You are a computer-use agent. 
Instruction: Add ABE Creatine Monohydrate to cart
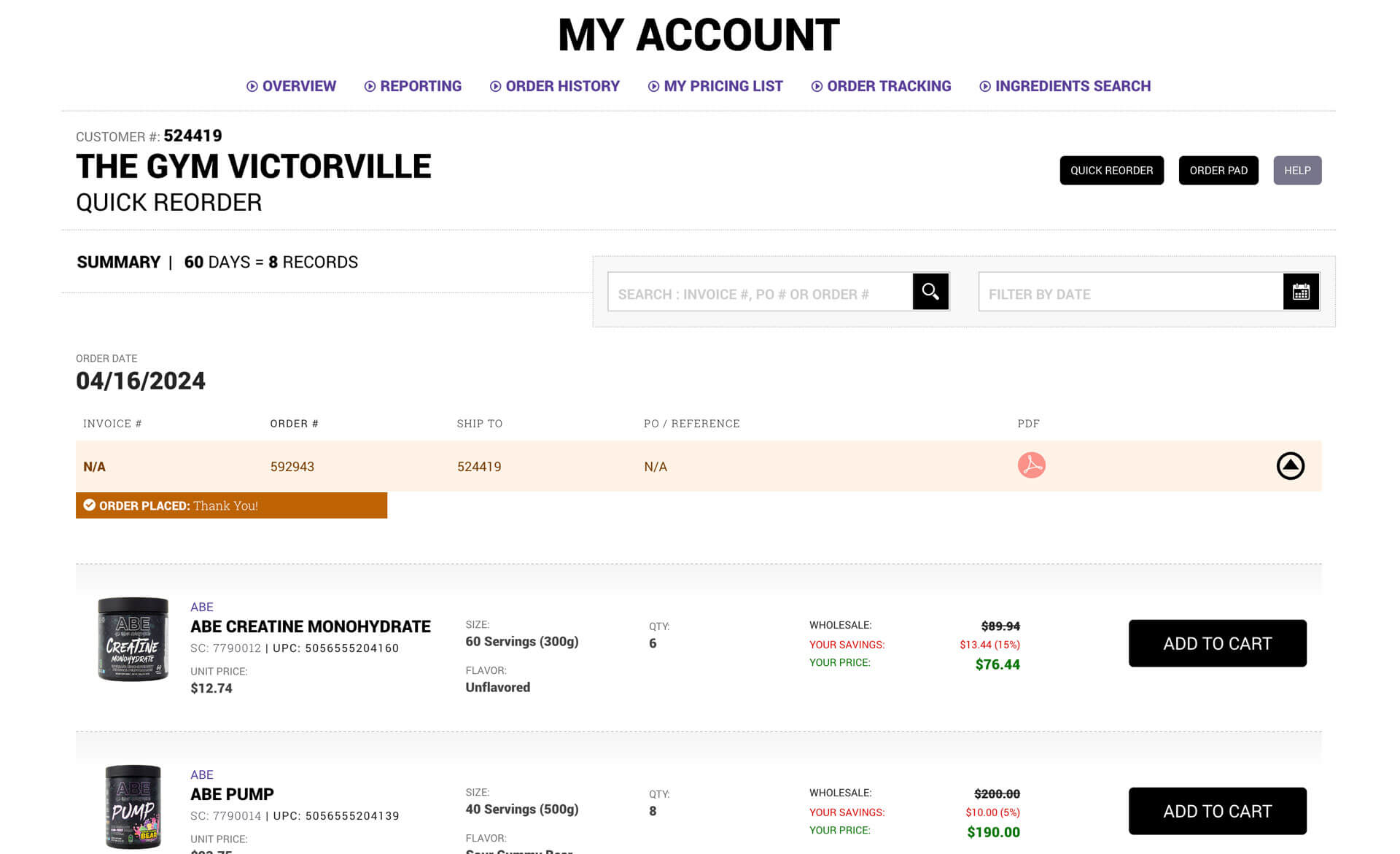coord(1217,643)
